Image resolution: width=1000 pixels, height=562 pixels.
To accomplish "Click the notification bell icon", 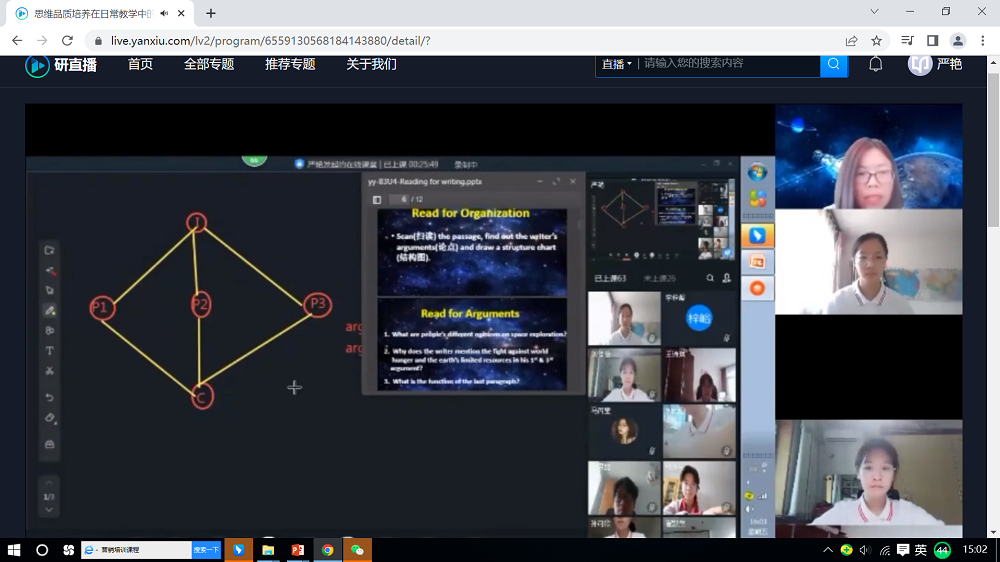I will (x=875, y=64).
